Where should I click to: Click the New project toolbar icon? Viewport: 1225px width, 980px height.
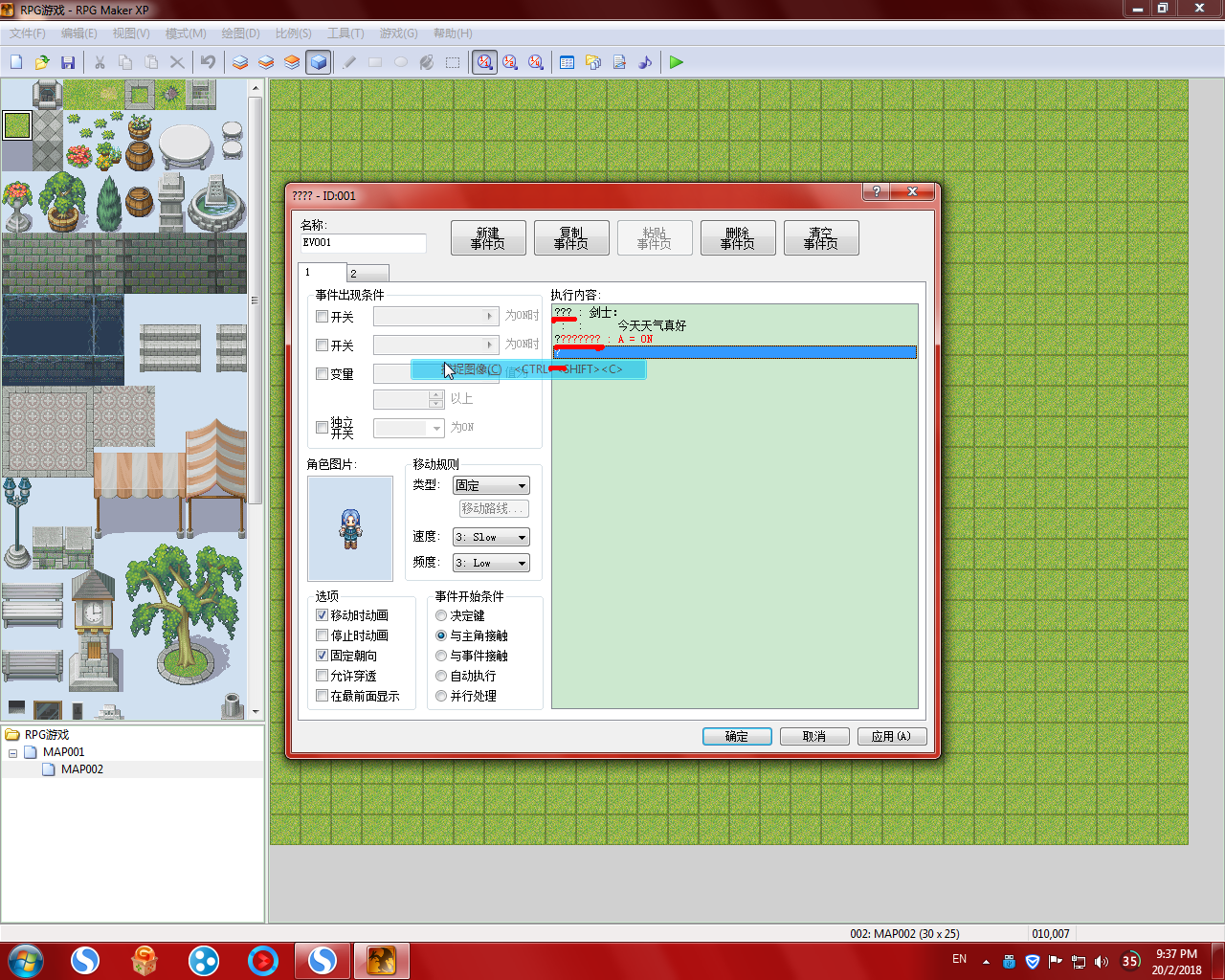tap(16, 62)
